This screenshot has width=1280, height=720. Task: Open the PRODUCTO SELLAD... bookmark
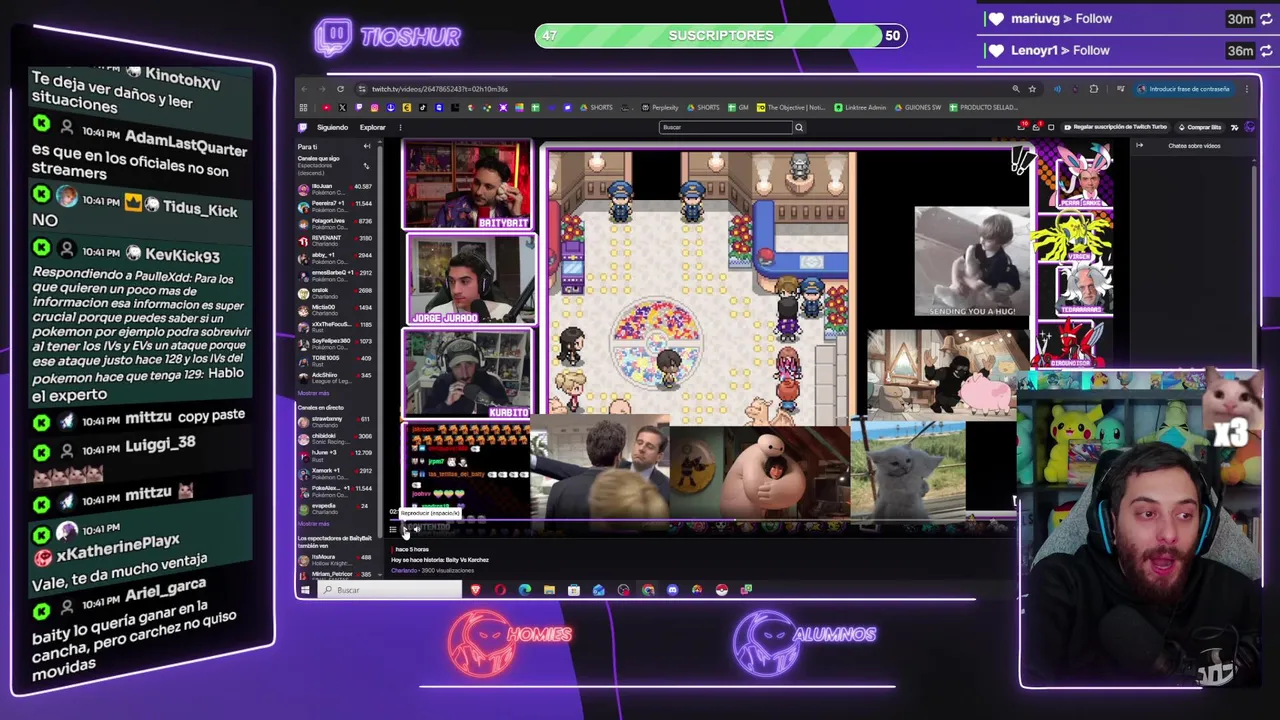click(983, 107)
